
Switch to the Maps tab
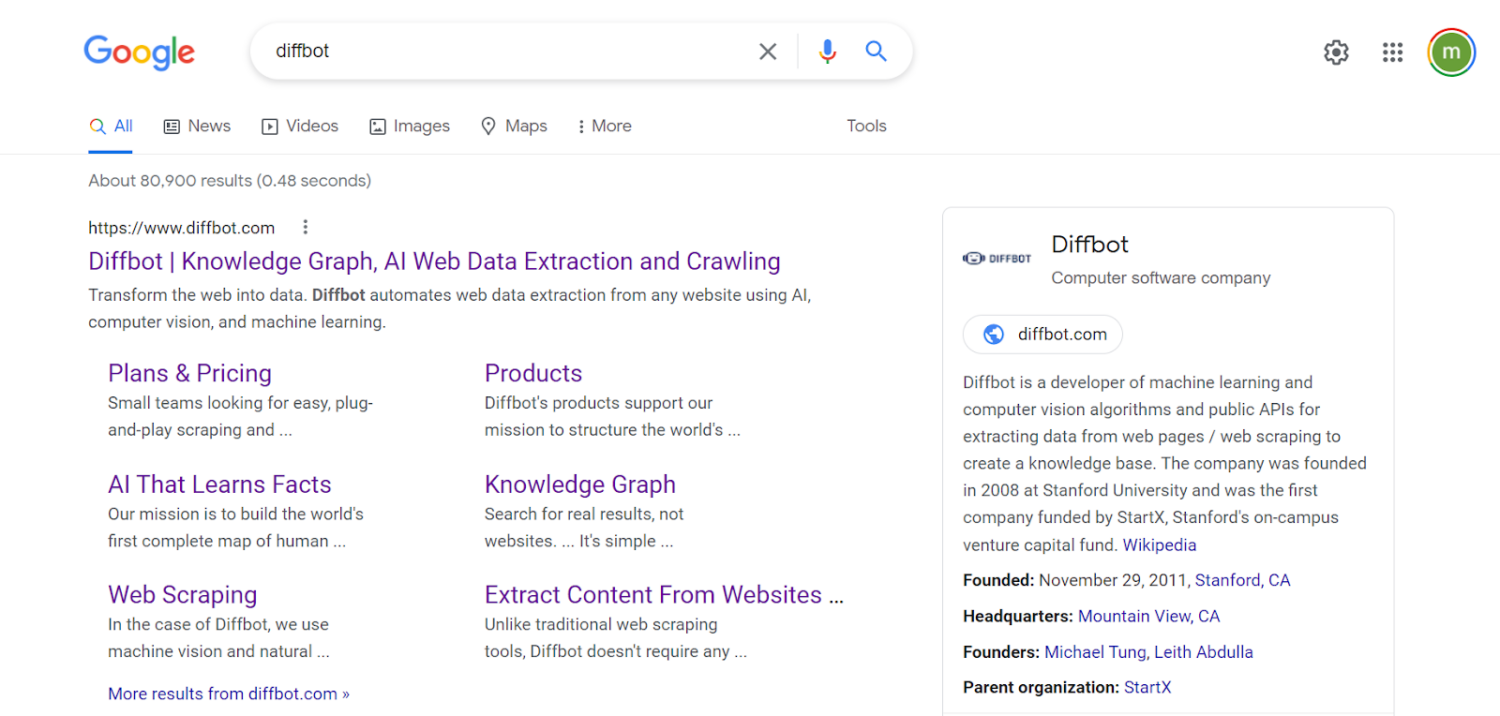[514, 126]
